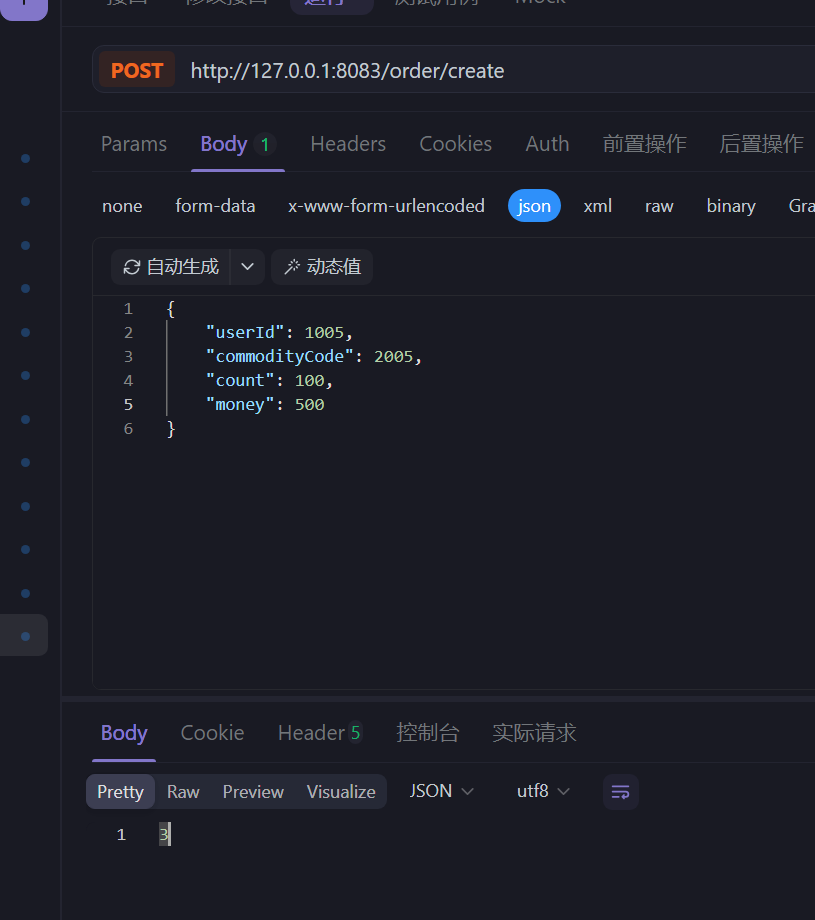Expand the 自动生成 dropdown arrow
Image resolution: width=815 pixels, height=920 pixels.
point(248,267)
